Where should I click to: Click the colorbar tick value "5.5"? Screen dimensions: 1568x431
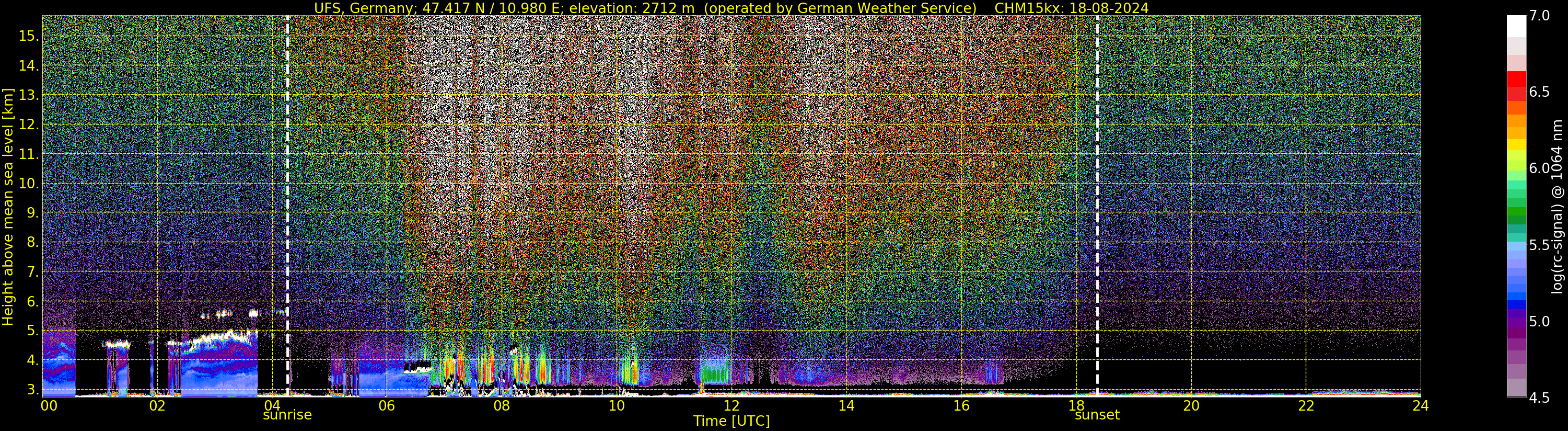tap(1539, 245)
